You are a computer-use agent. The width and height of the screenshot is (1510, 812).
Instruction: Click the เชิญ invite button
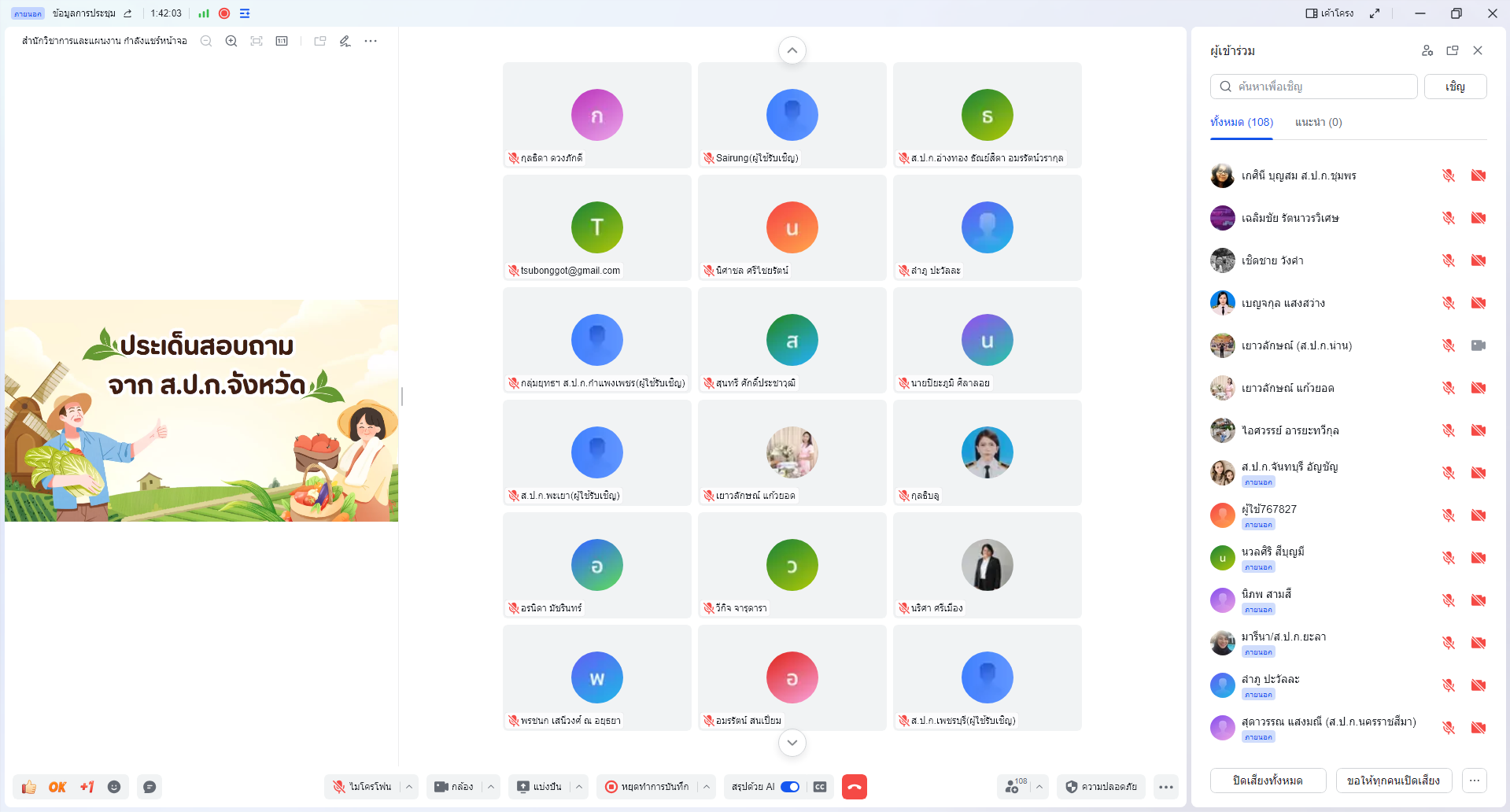coord(1456,87)
